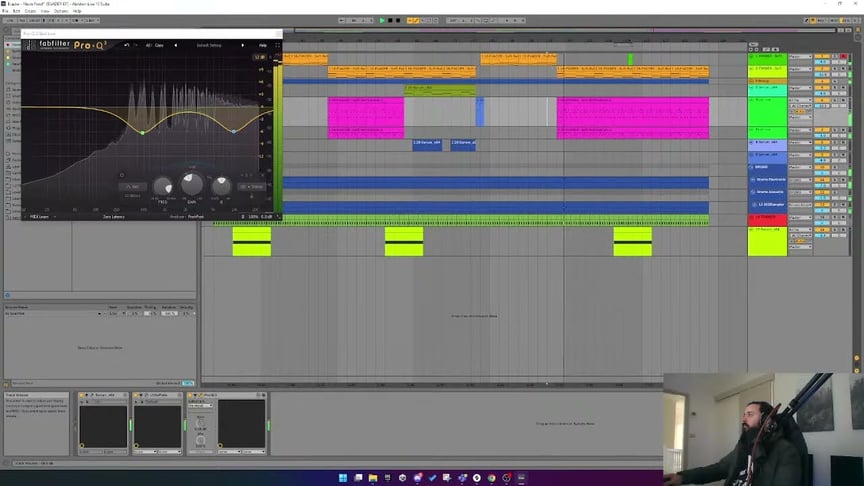Open the input type dropdown of the large green track
The image size is (864, 486).
coord(800,100)
